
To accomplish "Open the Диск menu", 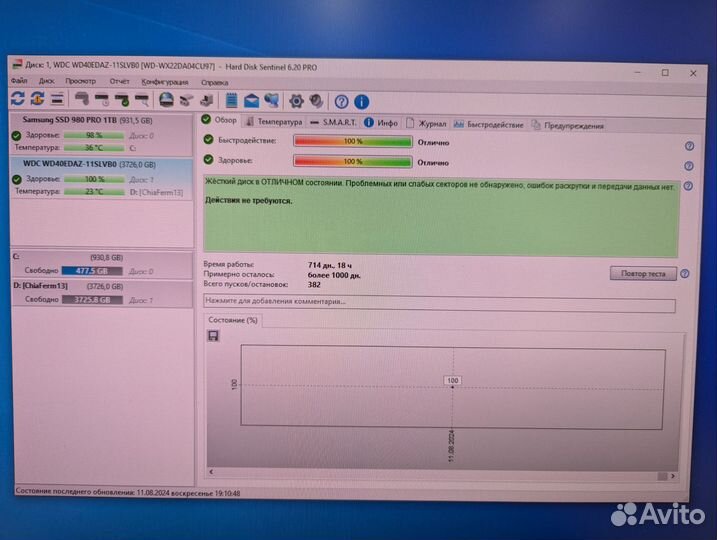I will point(47,81).
